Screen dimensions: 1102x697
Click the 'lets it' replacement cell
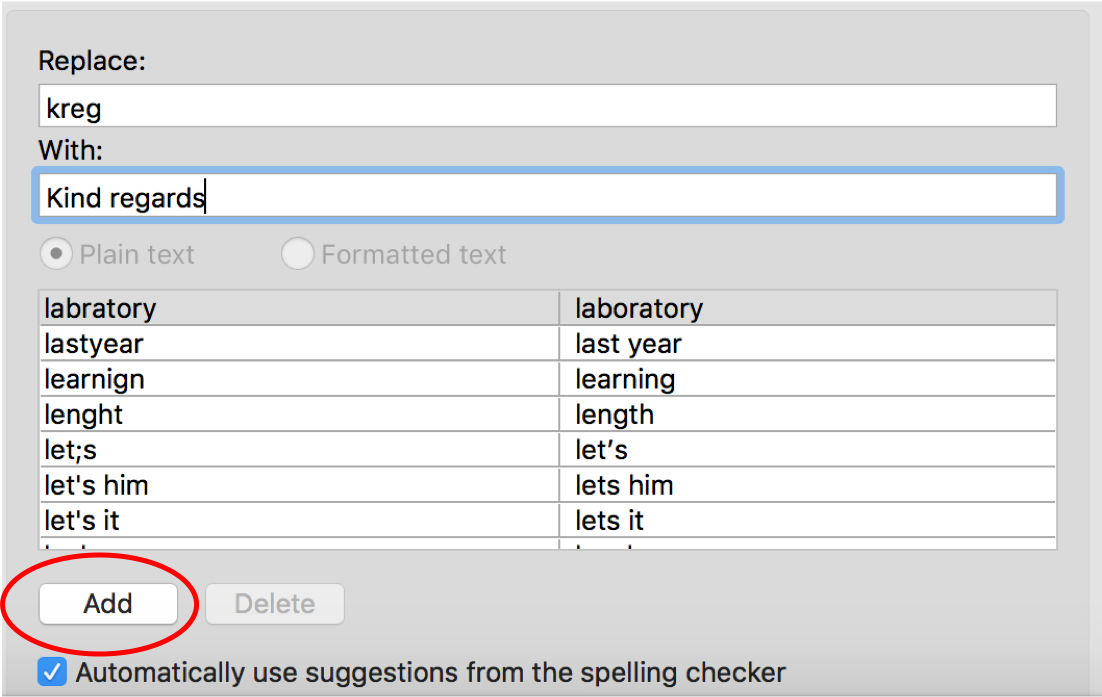(x=610, y=521)
